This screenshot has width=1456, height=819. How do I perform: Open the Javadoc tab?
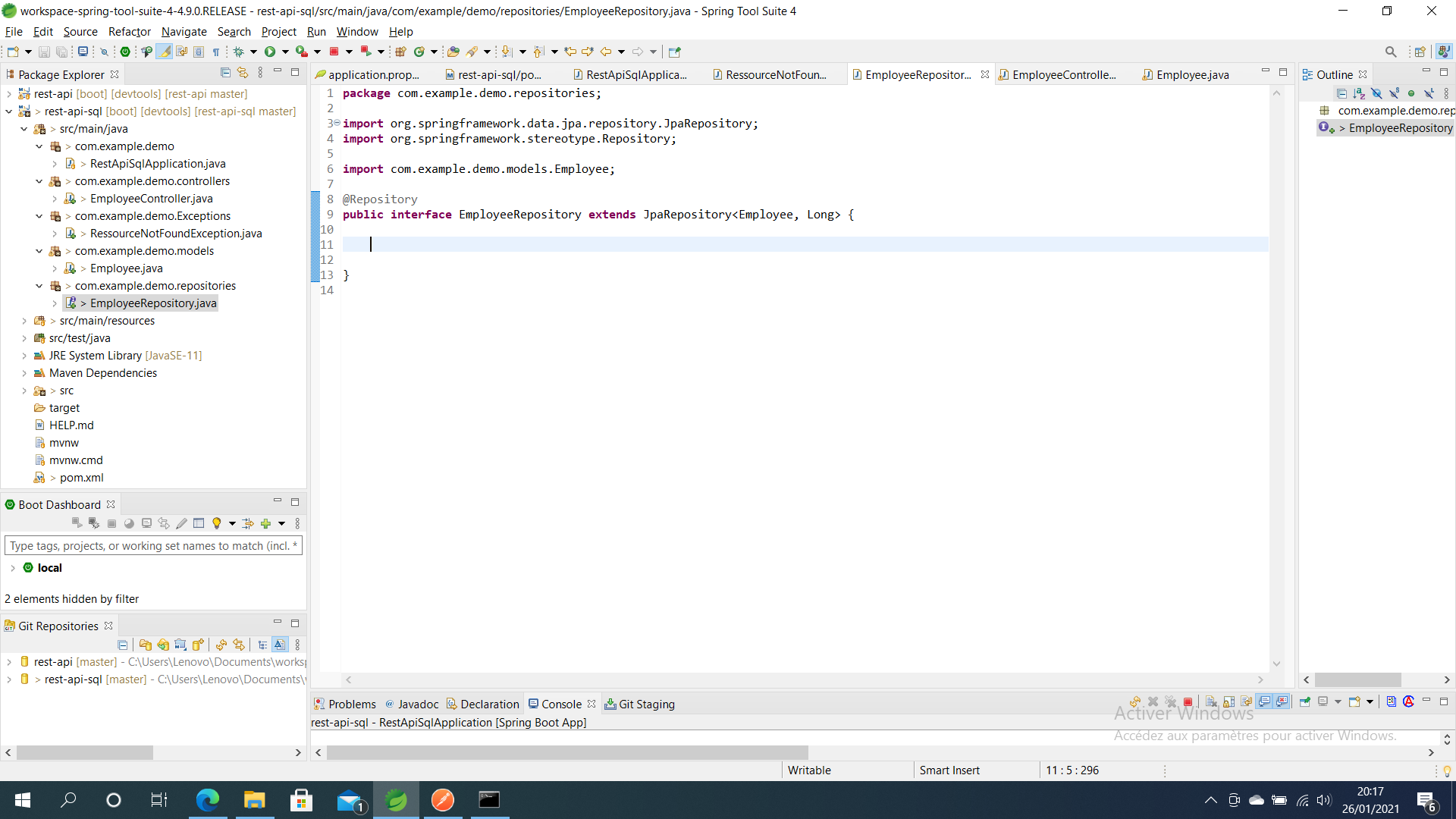[x=412, y=704]
